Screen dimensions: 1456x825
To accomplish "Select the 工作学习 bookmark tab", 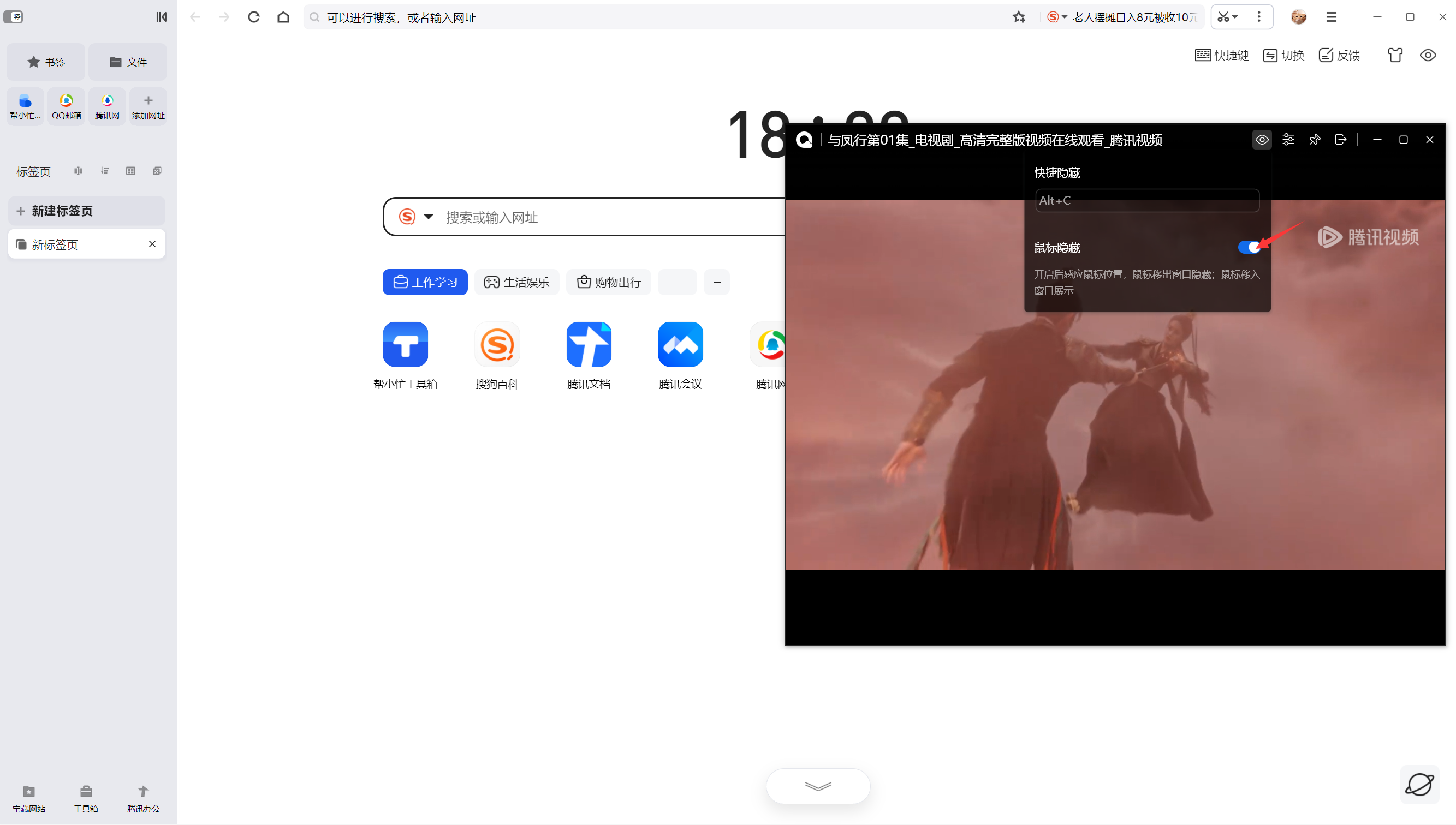I will coord(425,282).
